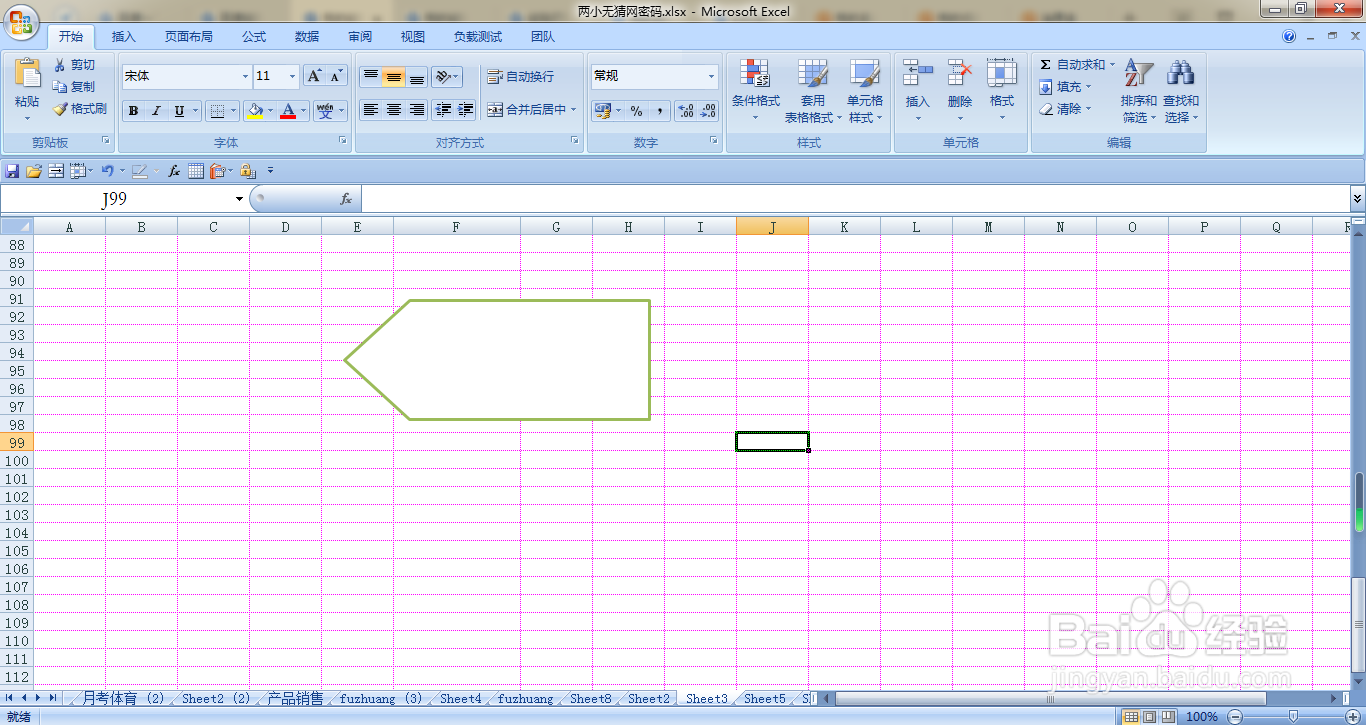Open Fill (填充) menu
Screen dimensions: 1366x725
(x=1065, y=87)
